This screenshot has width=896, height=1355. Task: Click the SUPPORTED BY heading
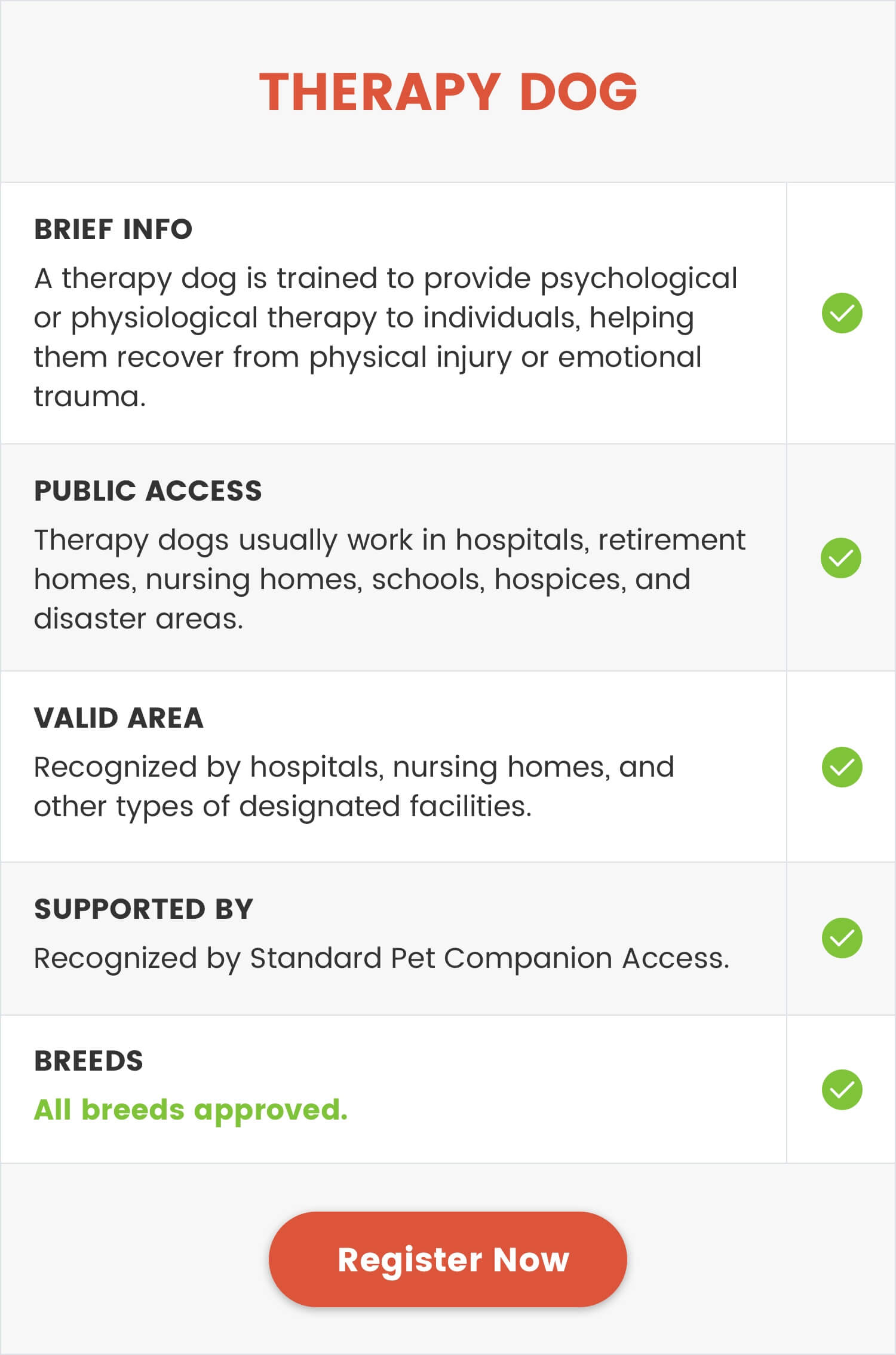(143, 909)
